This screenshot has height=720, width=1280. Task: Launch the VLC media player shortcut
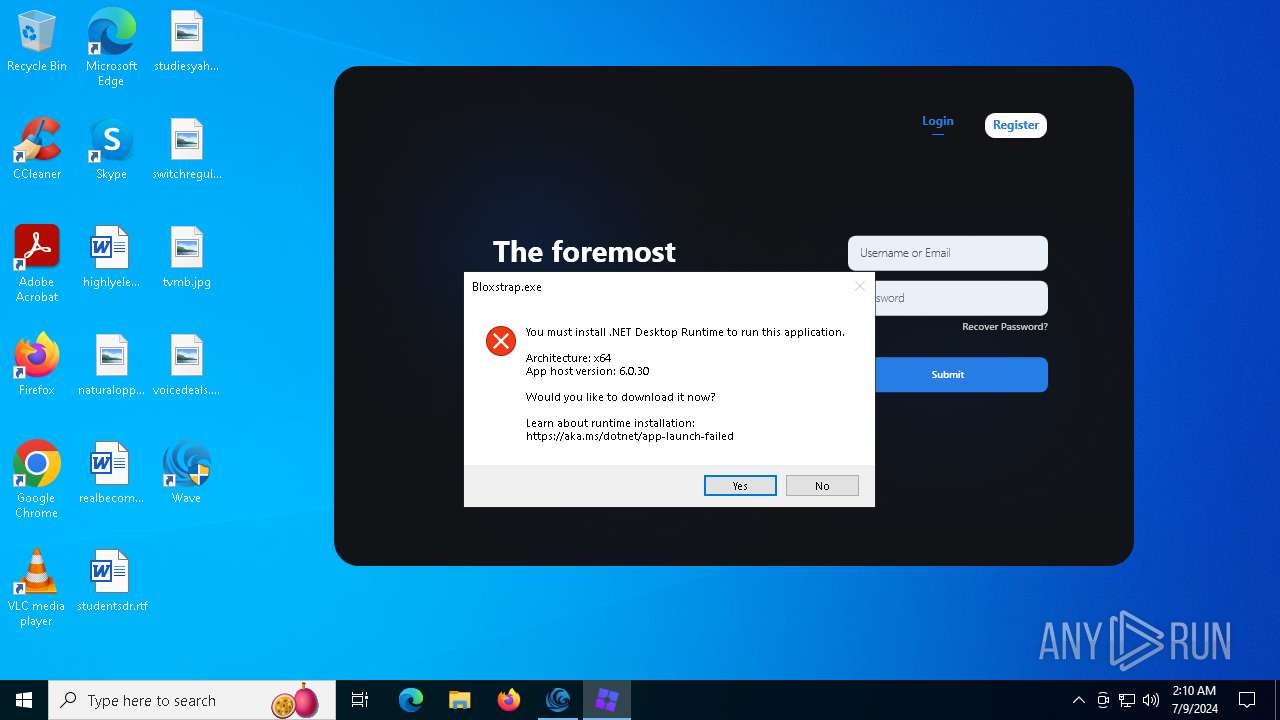point(37,588)
